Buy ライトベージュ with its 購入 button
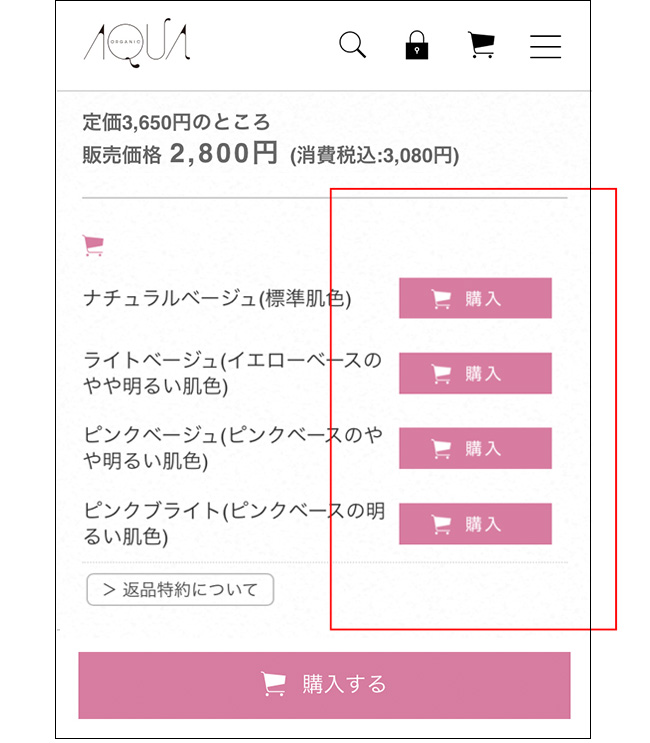 [x=475, y=373]
